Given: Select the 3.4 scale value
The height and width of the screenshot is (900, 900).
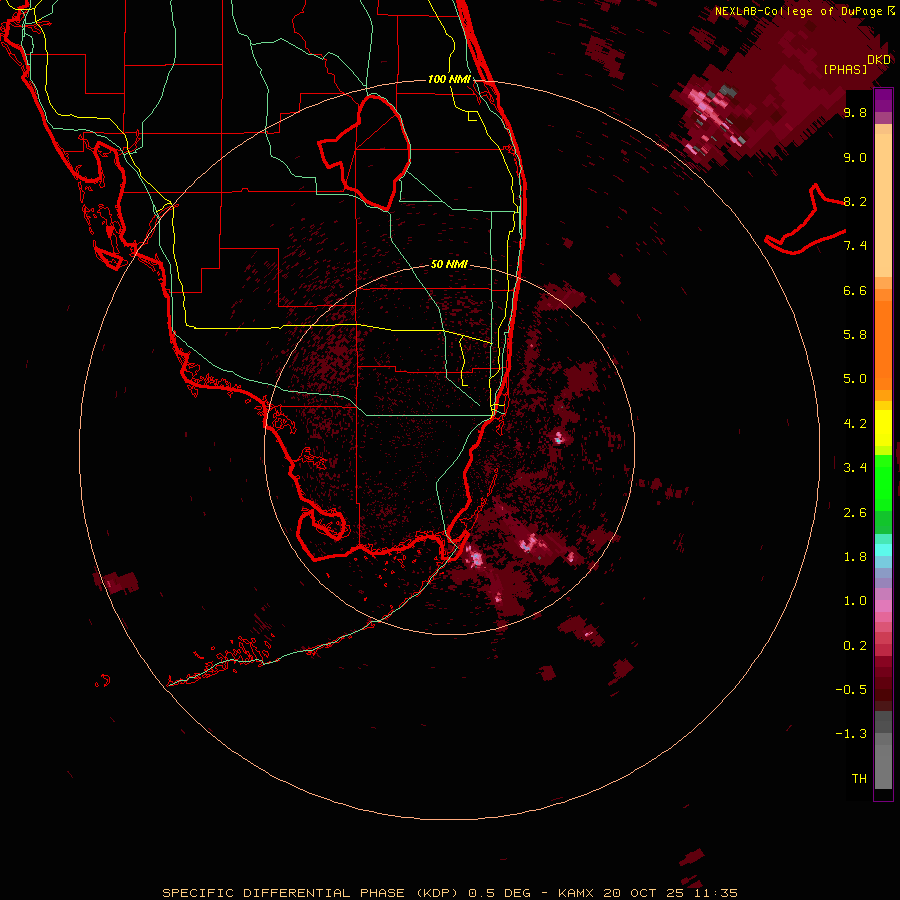Looking at the screenshot, I should point(855,468).
